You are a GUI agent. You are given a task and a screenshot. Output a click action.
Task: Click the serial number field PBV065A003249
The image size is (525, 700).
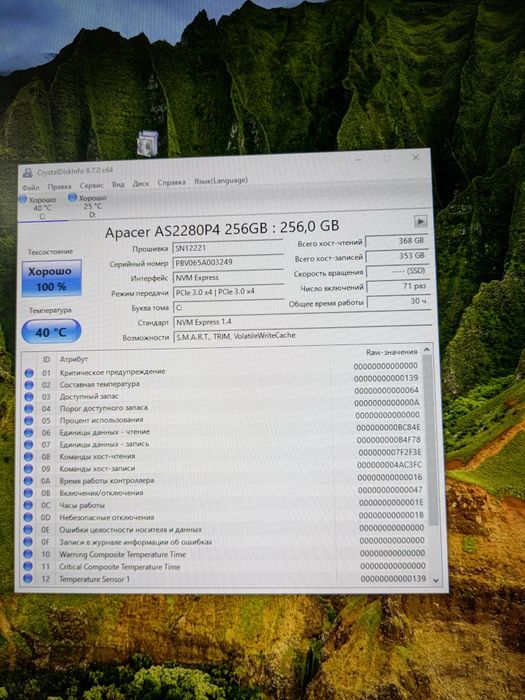click(x=228, y=262)
